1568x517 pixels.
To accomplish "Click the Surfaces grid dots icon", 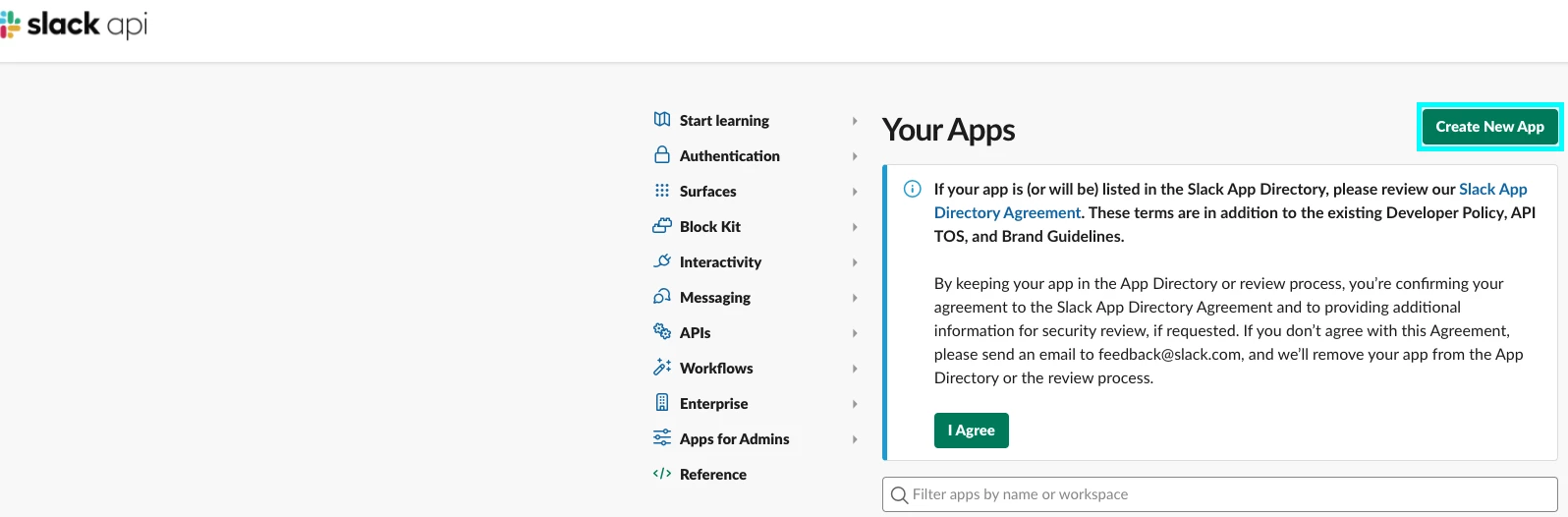I will pyautogui.click(x=662, y=191).
